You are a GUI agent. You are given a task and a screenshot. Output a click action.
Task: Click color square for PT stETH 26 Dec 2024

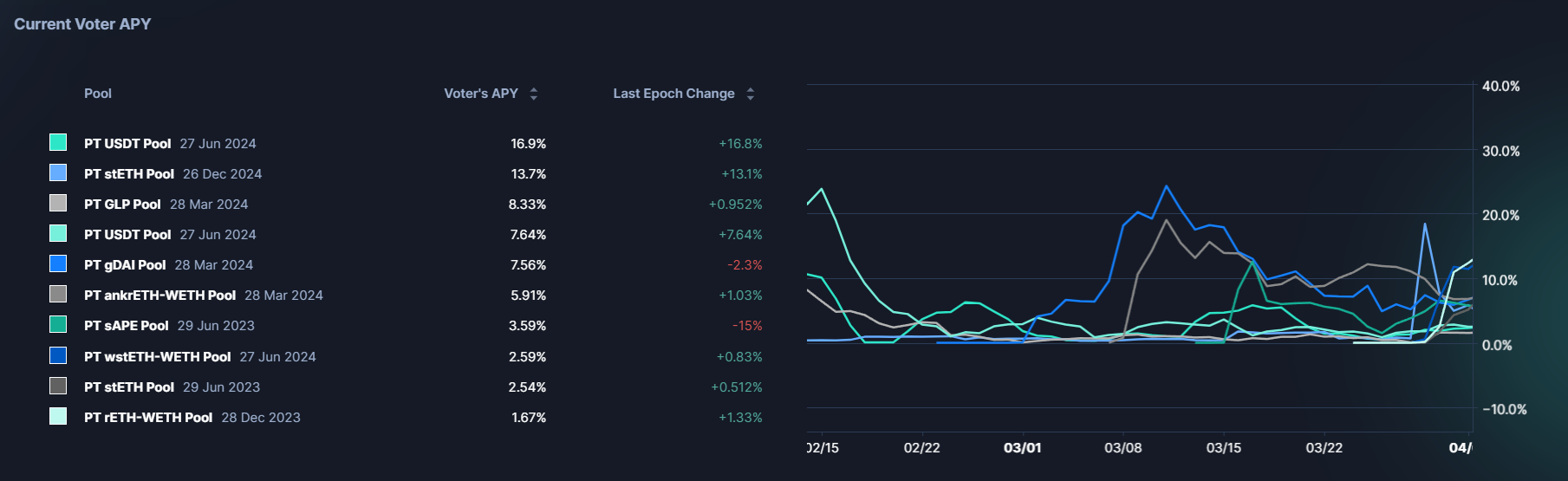pyautogui.click(x=58, y=172)
